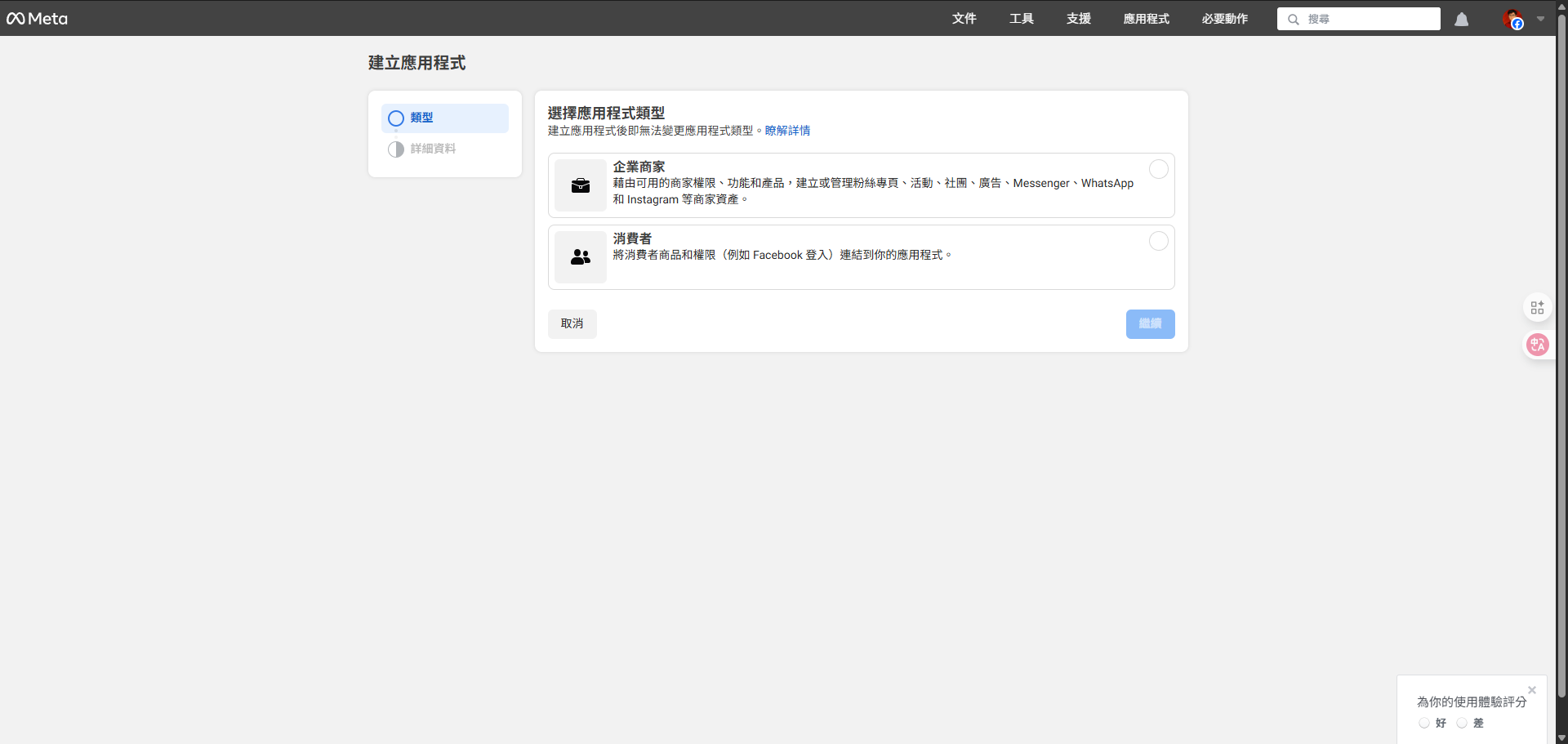Viewport: 1568px width, 744px height.
Task: Click the people icon for 消費者
Action: point(580,257)
